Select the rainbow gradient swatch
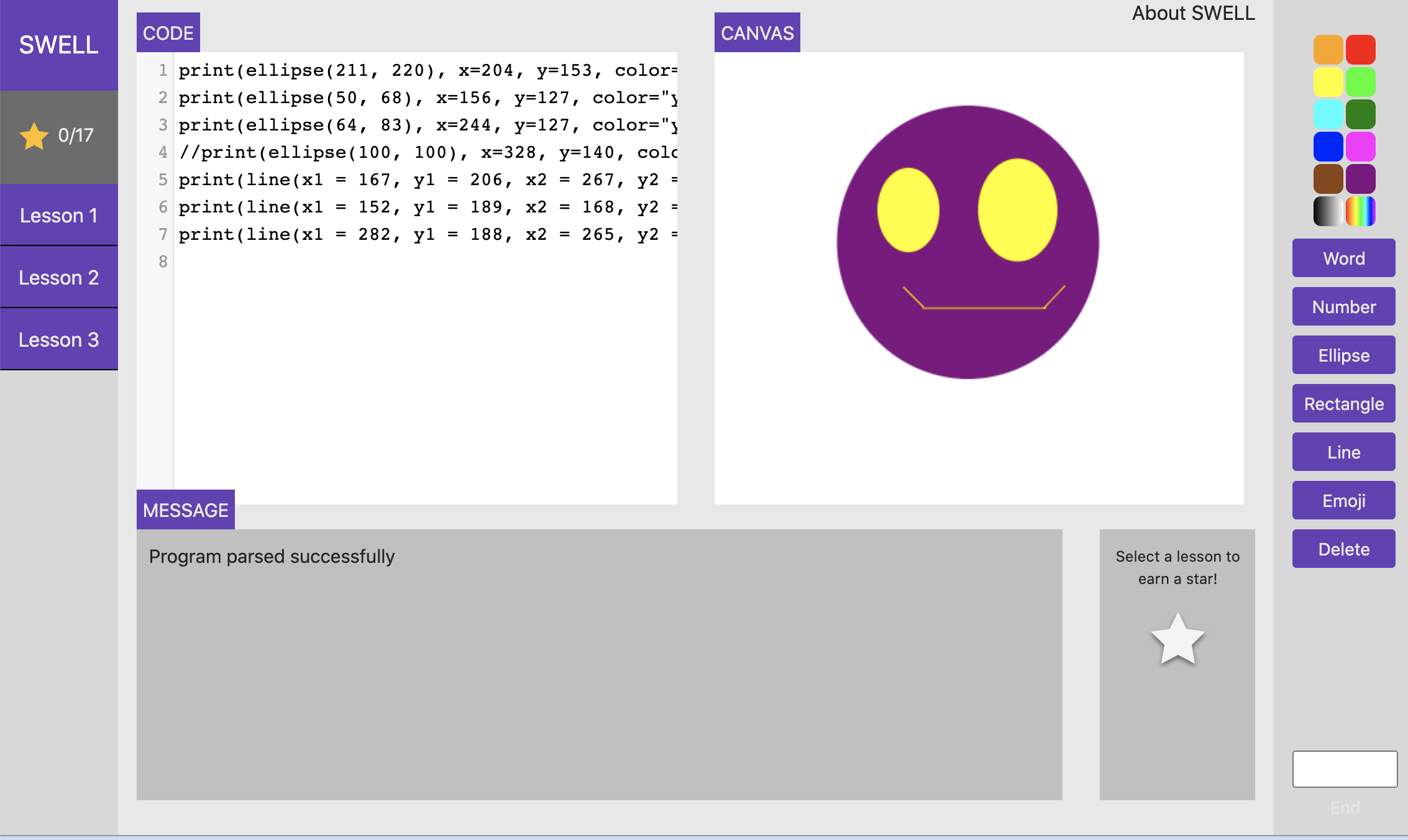1408x840 pixels. (1360, 211)
